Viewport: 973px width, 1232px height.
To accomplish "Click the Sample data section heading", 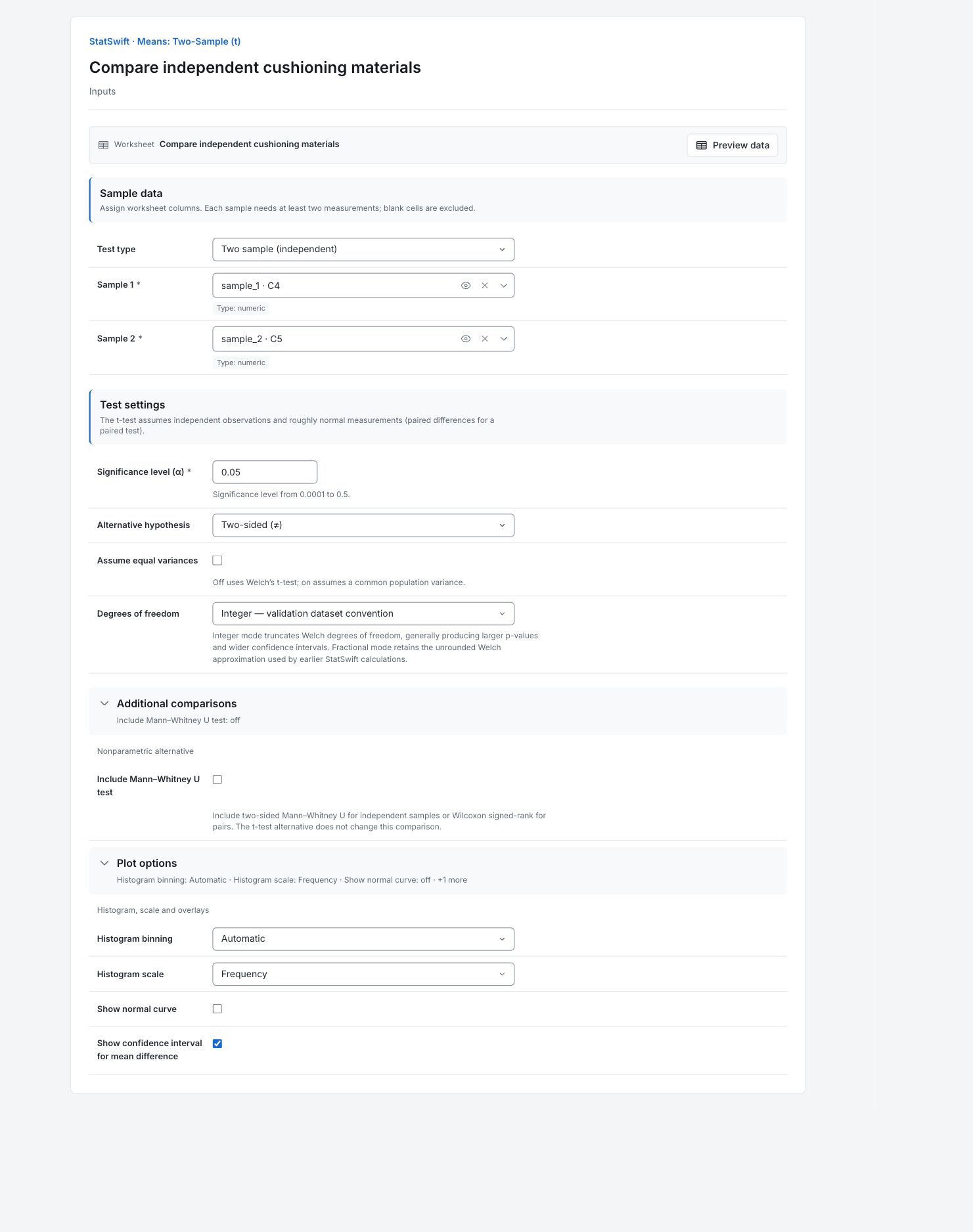I will pos(131,194).
